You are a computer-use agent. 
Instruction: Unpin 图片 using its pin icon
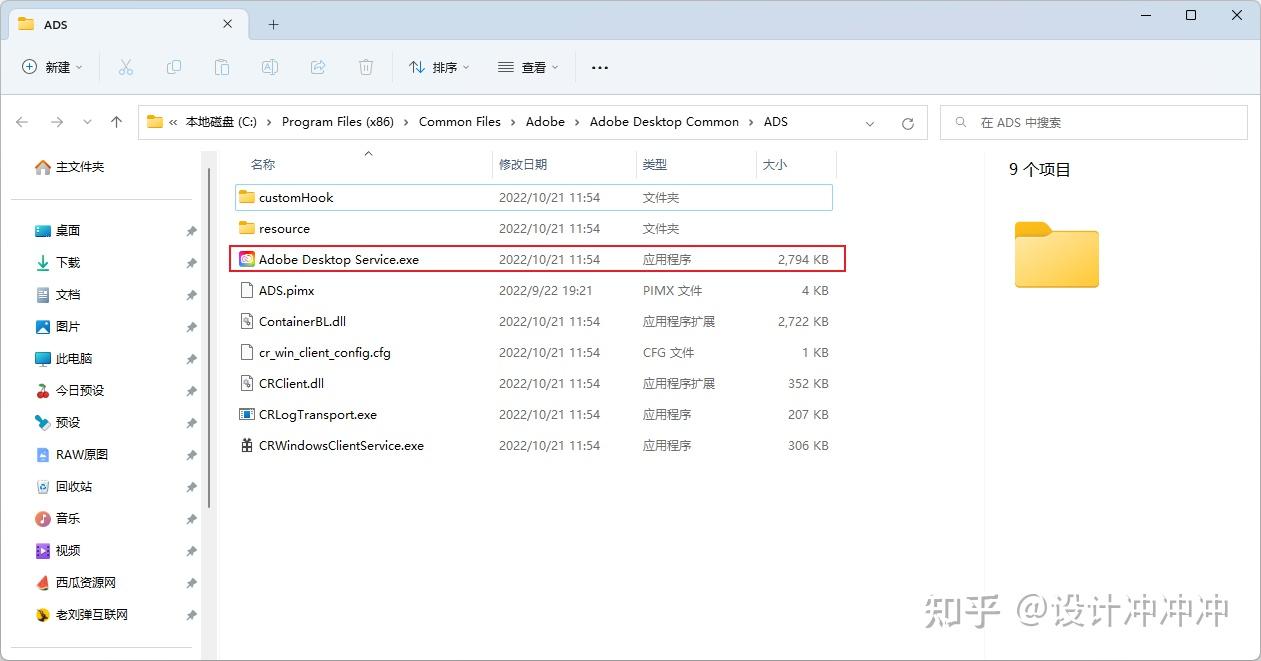click(x=191, y=327)
